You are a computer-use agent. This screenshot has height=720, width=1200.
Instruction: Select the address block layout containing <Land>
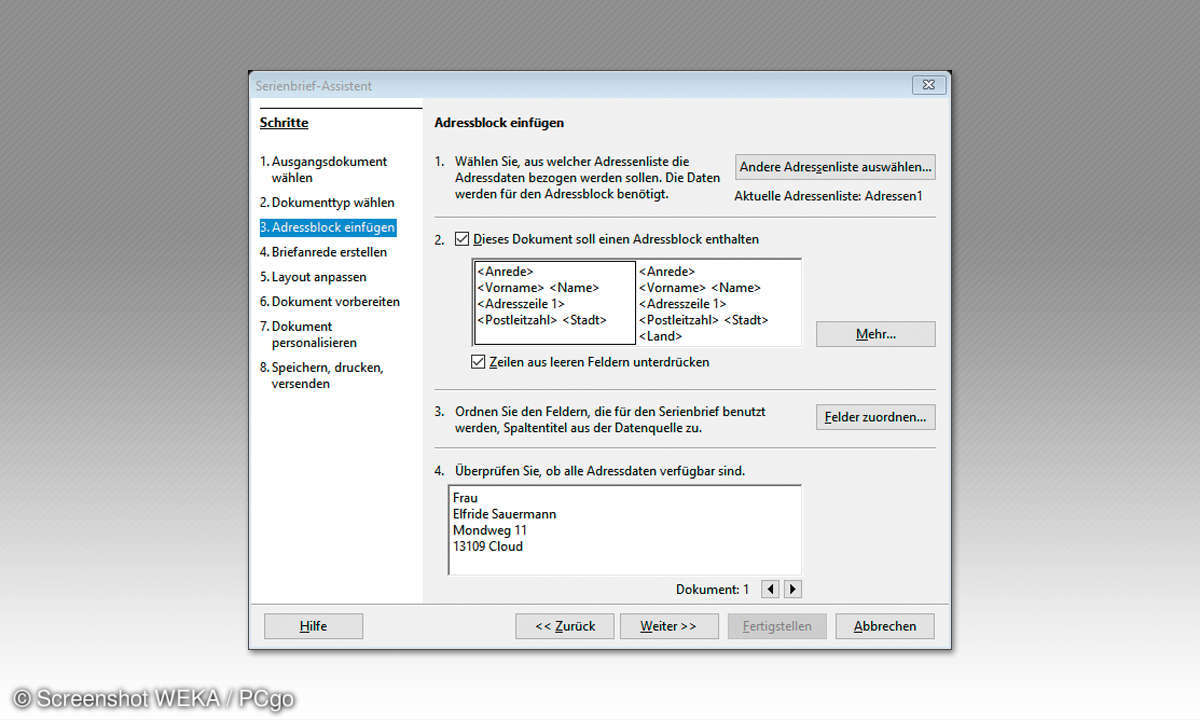click(719, 303)
